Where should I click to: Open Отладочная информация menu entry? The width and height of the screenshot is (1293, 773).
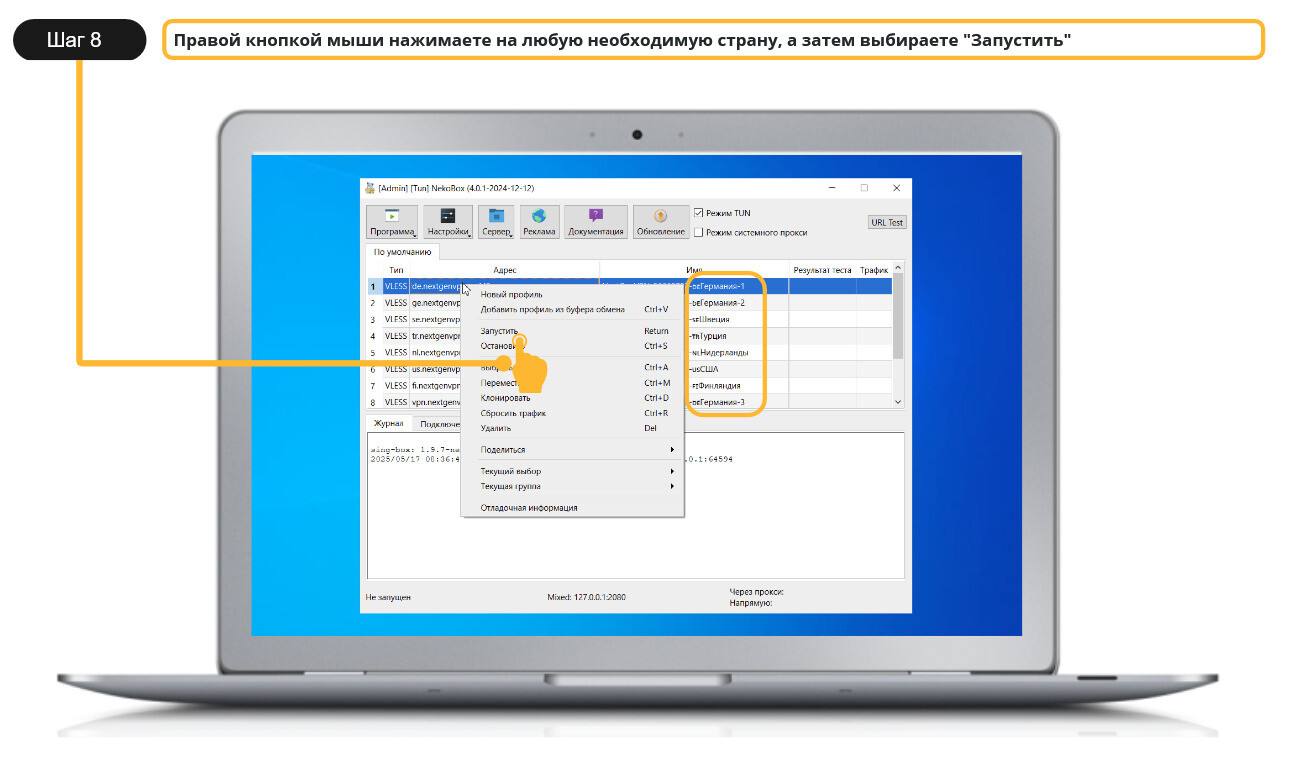point(572,508)
